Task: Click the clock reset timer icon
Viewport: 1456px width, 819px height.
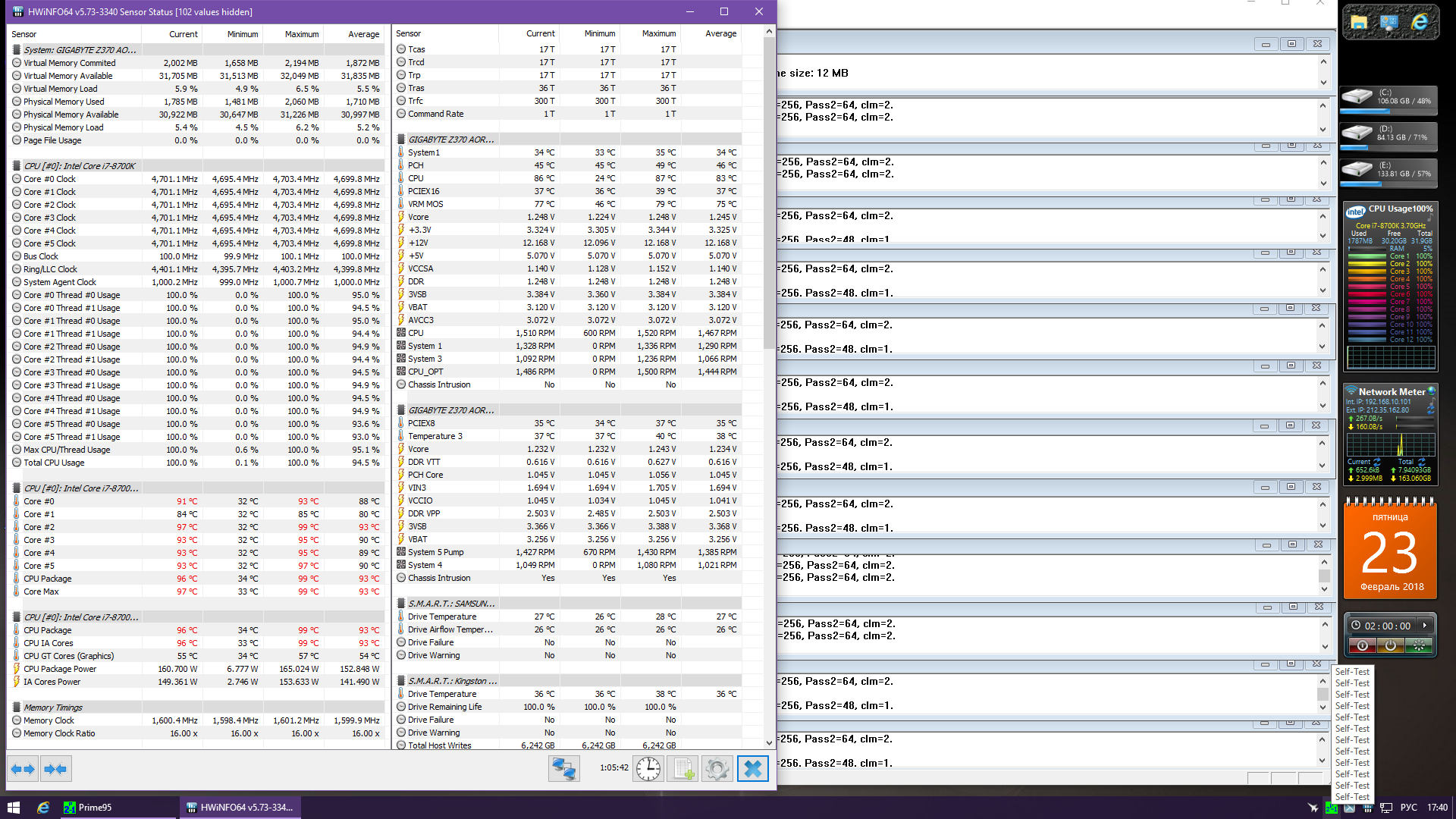Action: [x=648, y=769]
